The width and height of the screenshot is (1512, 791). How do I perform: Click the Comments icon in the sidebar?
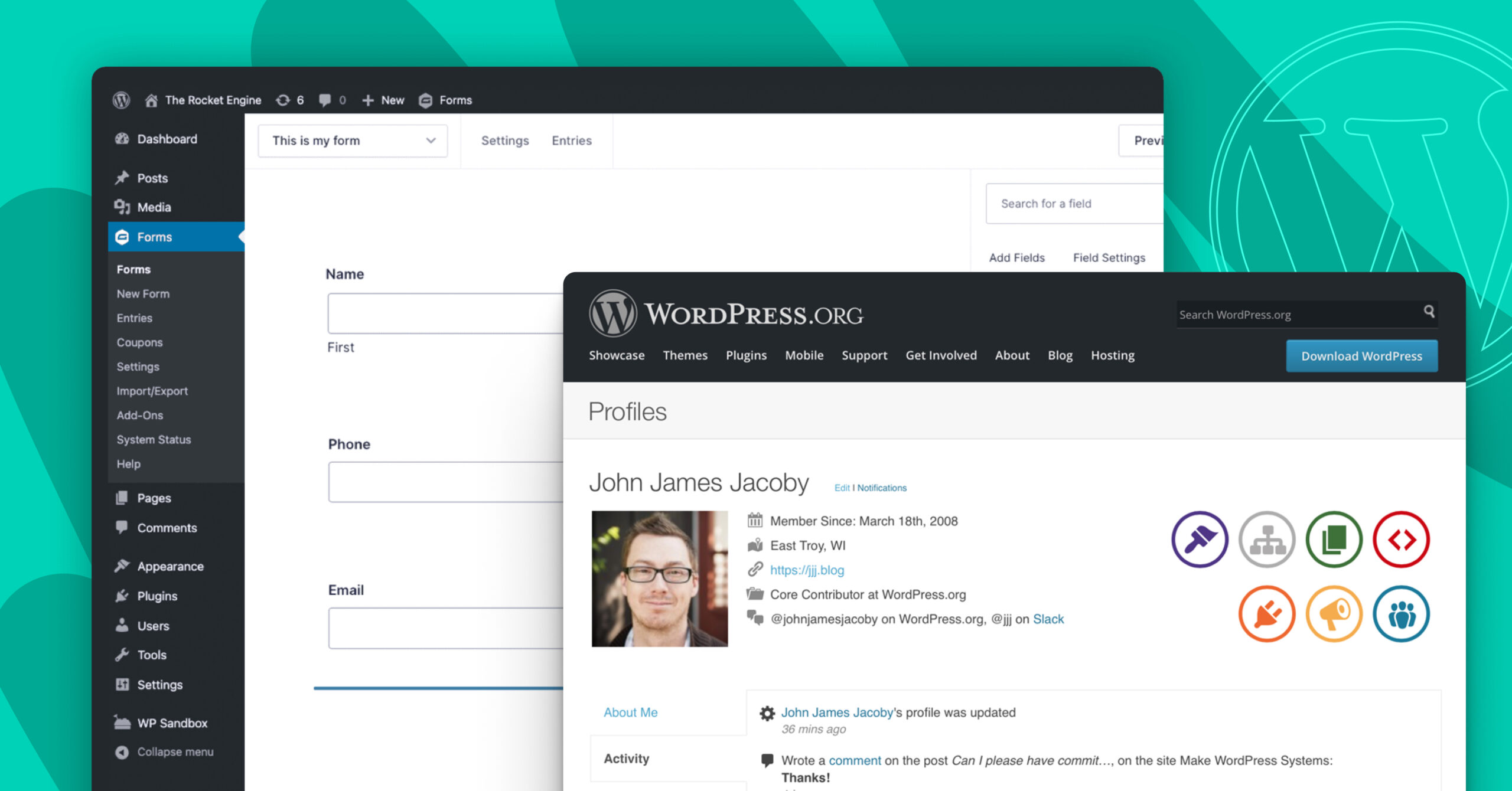click(122, 527)
